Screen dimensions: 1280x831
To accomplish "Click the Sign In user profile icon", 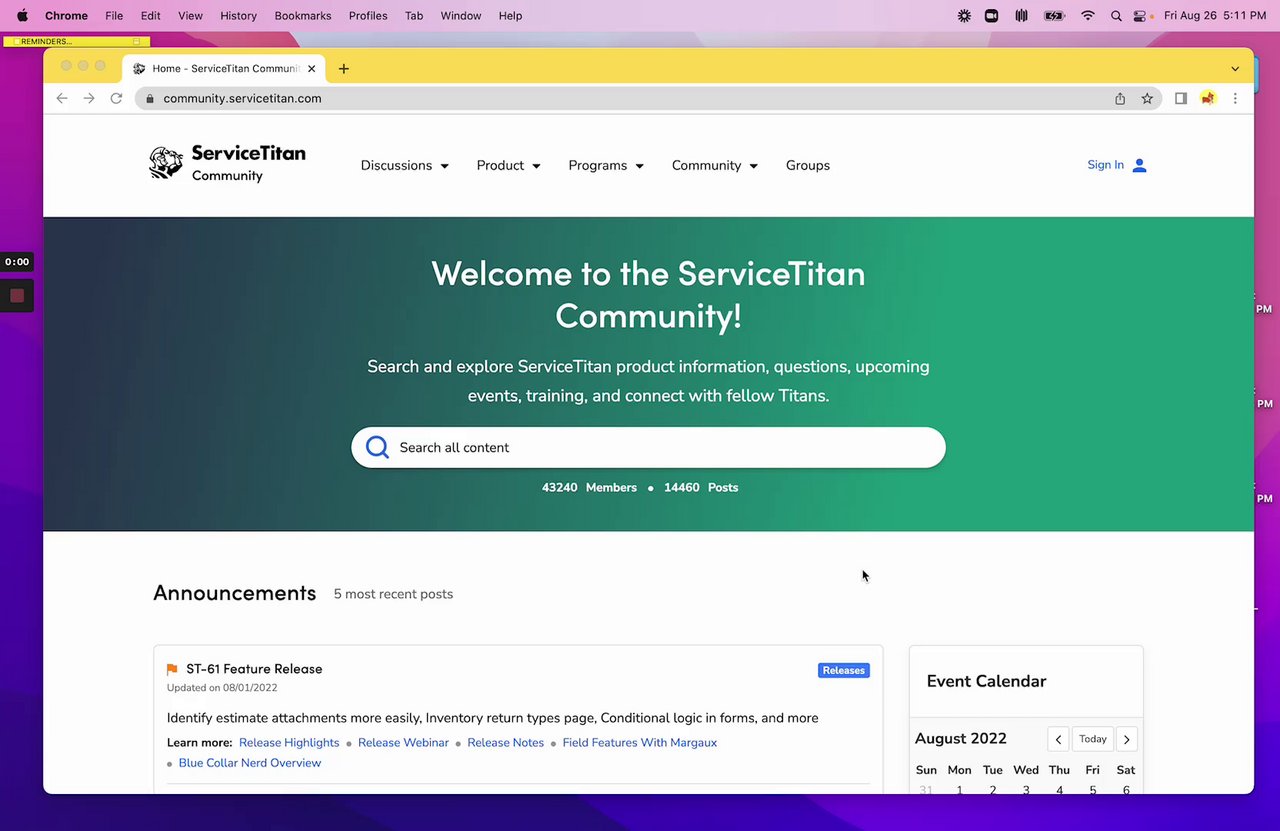I will pos(1139,165).
